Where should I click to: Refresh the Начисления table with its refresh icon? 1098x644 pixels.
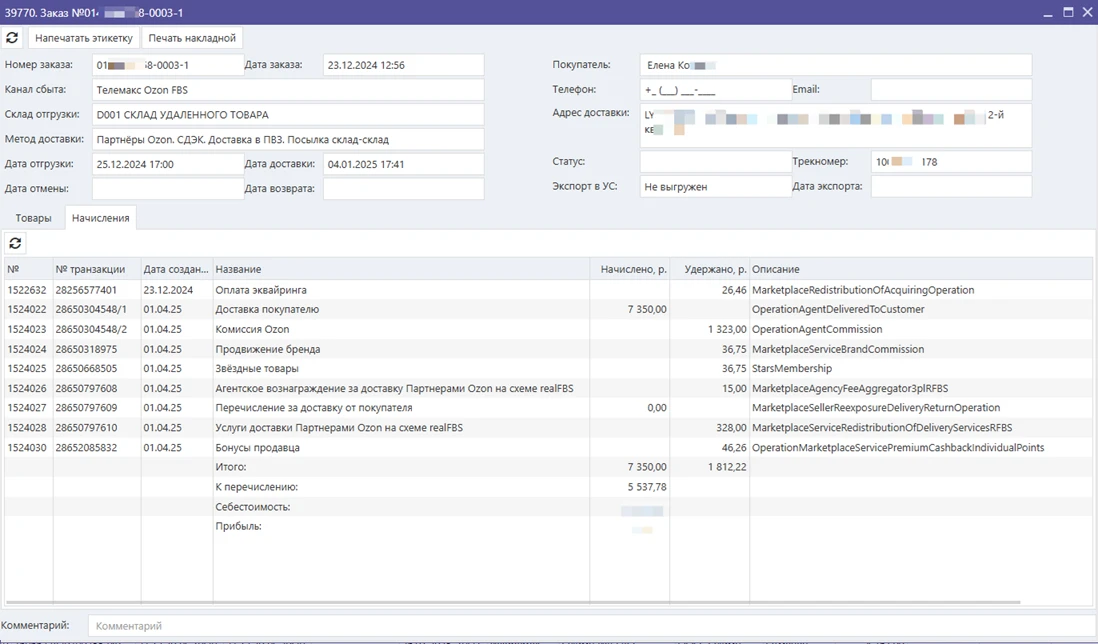(14, 243)
